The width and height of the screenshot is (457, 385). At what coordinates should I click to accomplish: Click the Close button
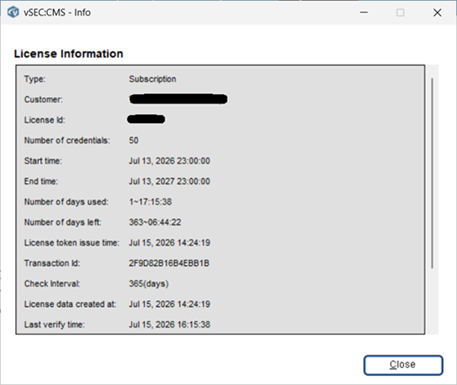pyautogui.click(x=403, y=365)
